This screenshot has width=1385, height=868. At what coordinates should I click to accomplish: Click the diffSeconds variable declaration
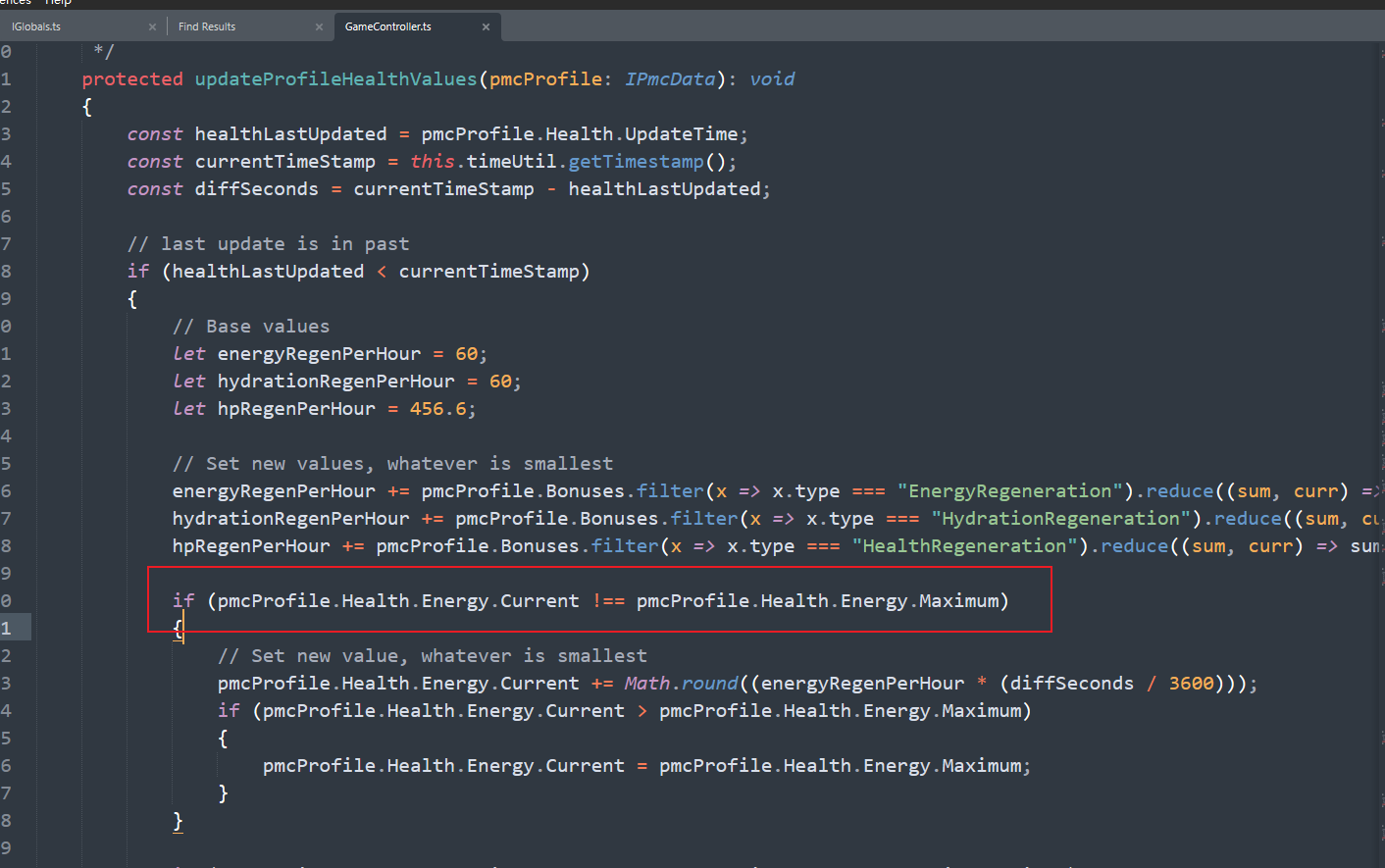pyautogui.click(x=256, y=189)
